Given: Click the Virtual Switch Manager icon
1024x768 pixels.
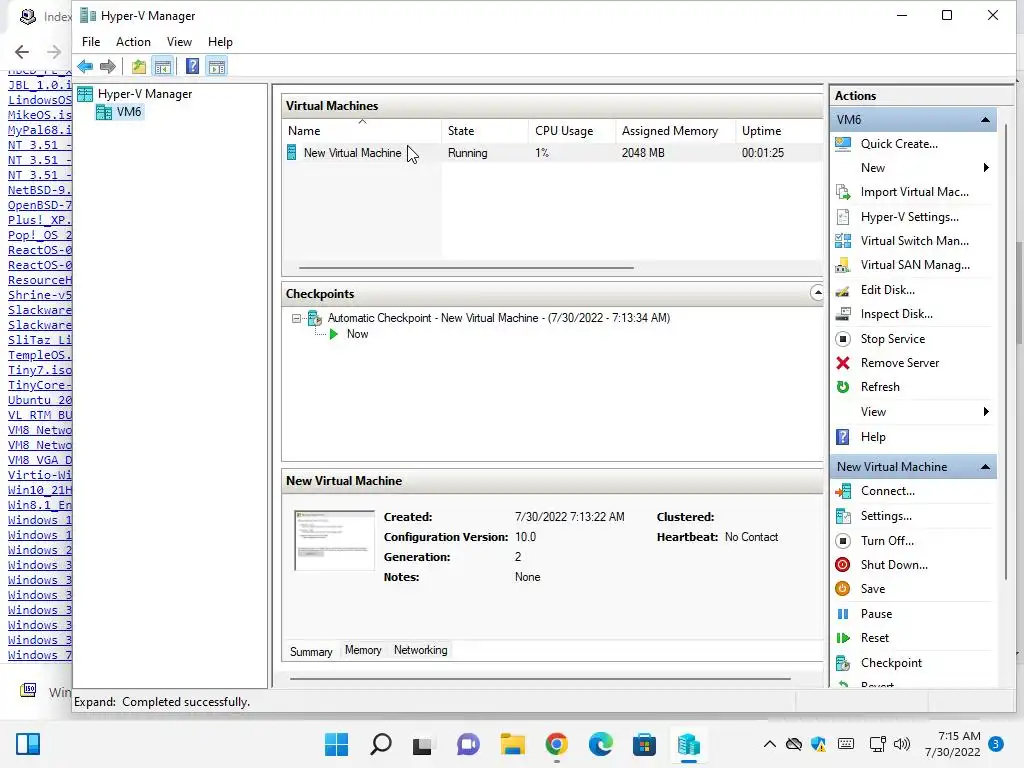Looking at the screenshot, I should tap(843, 241).
